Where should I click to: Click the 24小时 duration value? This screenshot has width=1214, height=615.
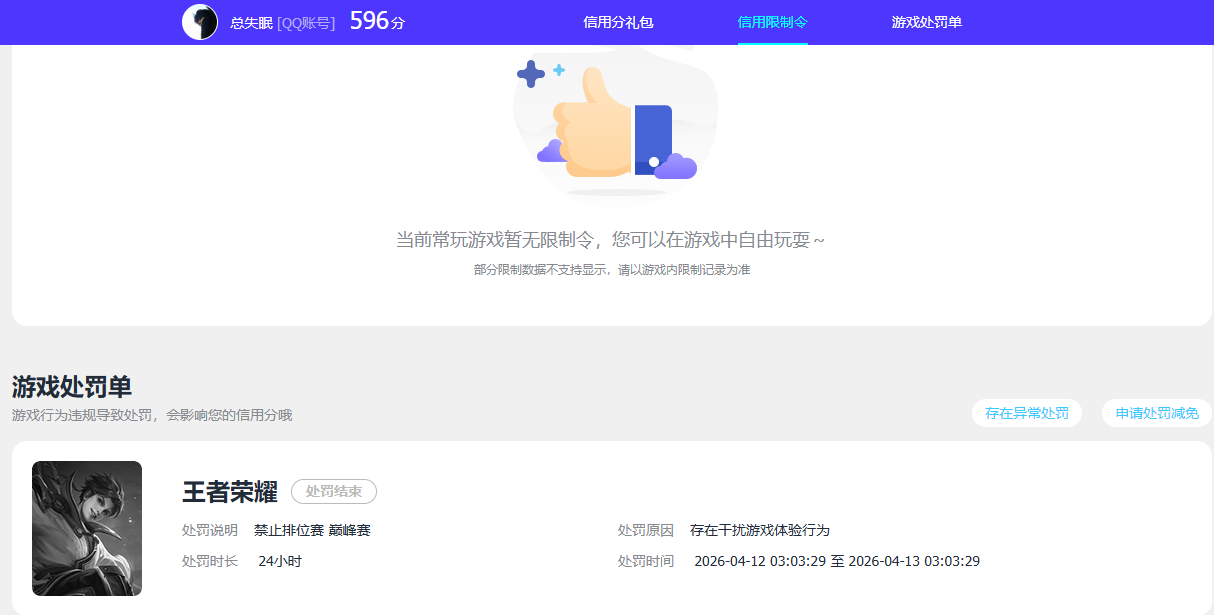pyautogui.click(x=280, y=561)
